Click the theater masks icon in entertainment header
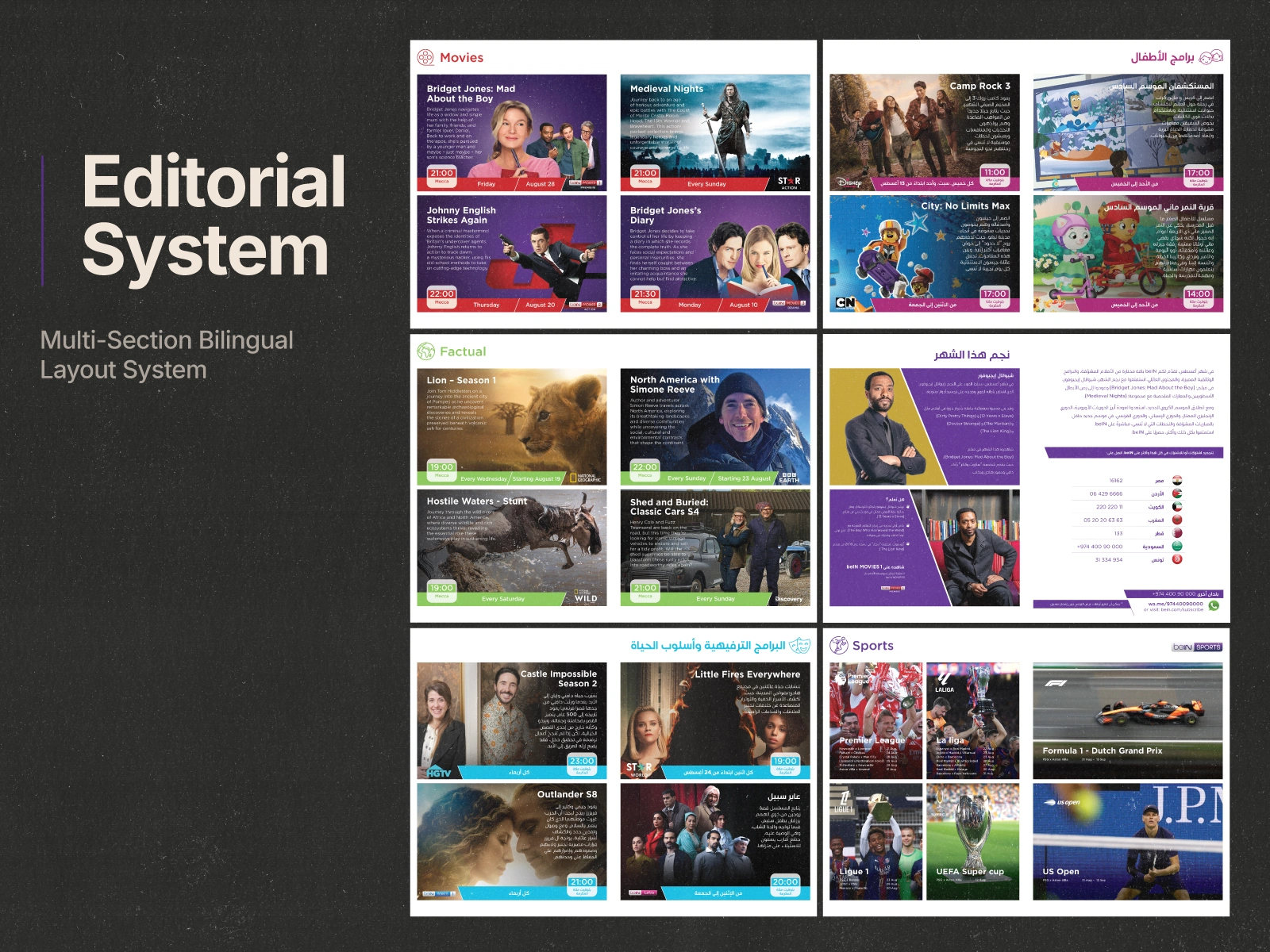1270x952 pixels. [x=800, y=645]
